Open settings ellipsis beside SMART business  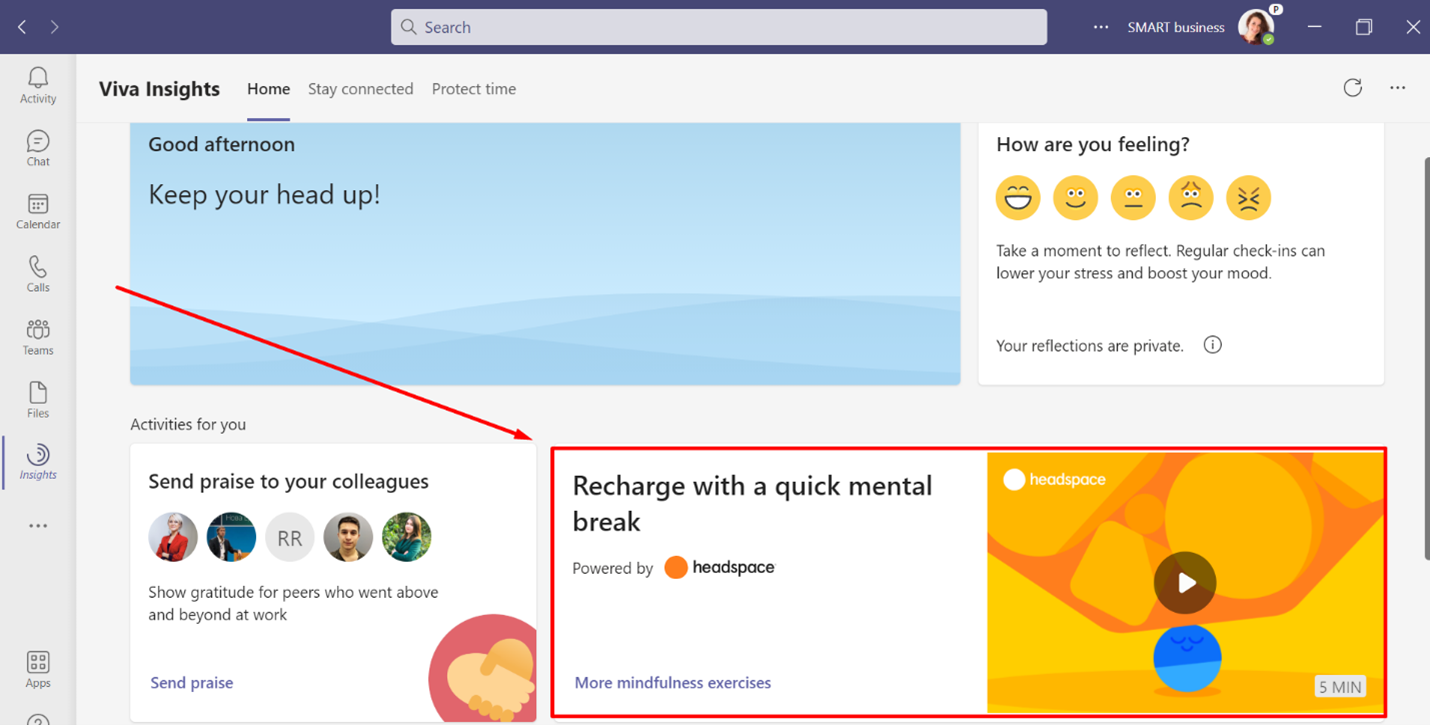pos(1100,27)
